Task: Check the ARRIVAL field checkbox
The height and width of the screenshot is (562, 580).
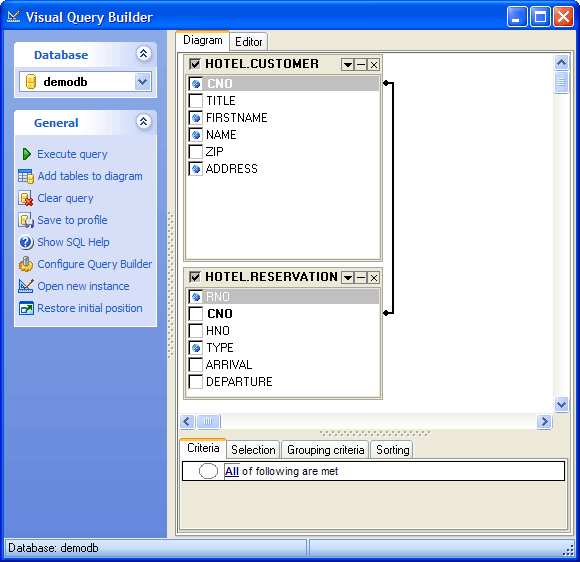Action: pos(196,364)
